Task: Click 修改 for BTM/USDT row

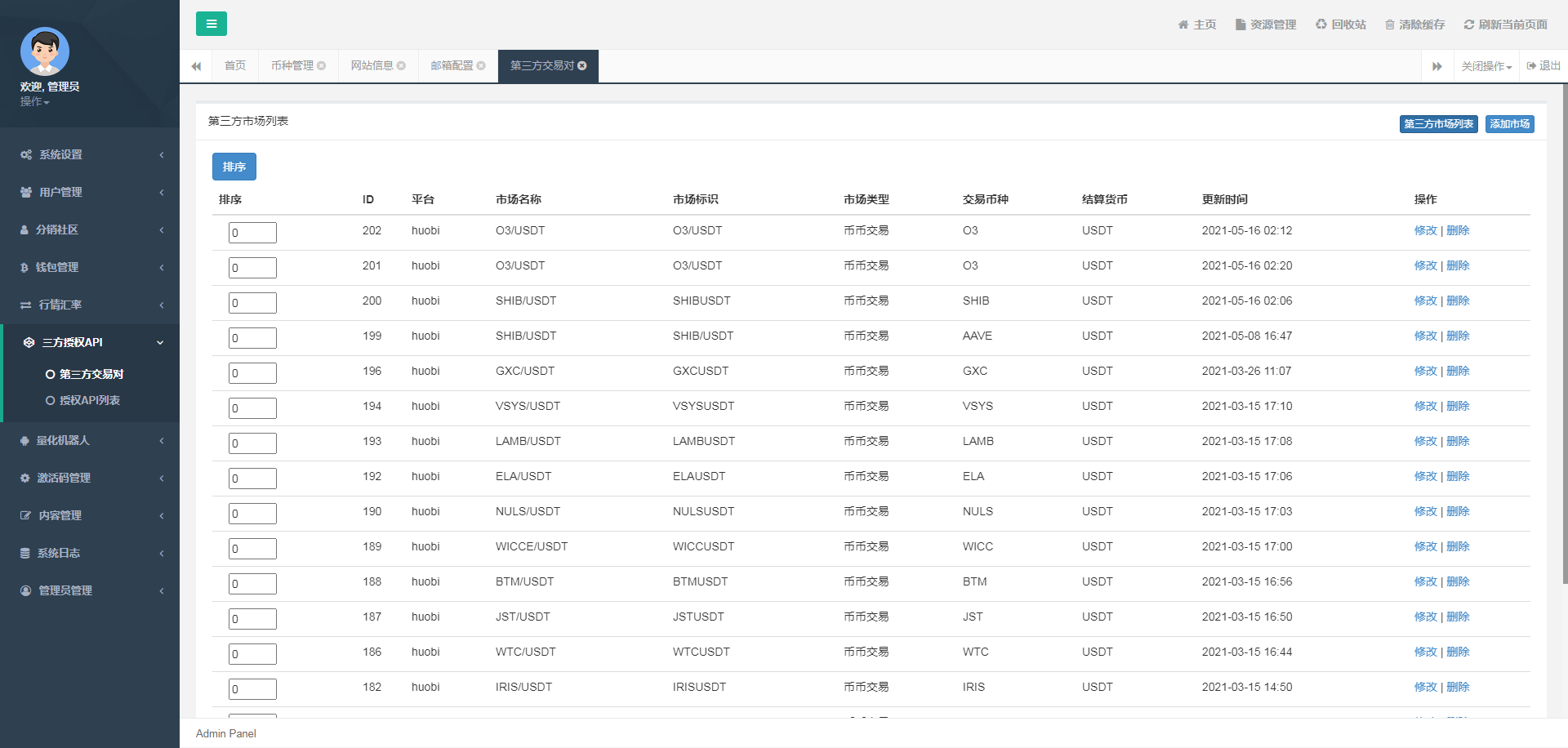Action: click(x=1426, y=581)
